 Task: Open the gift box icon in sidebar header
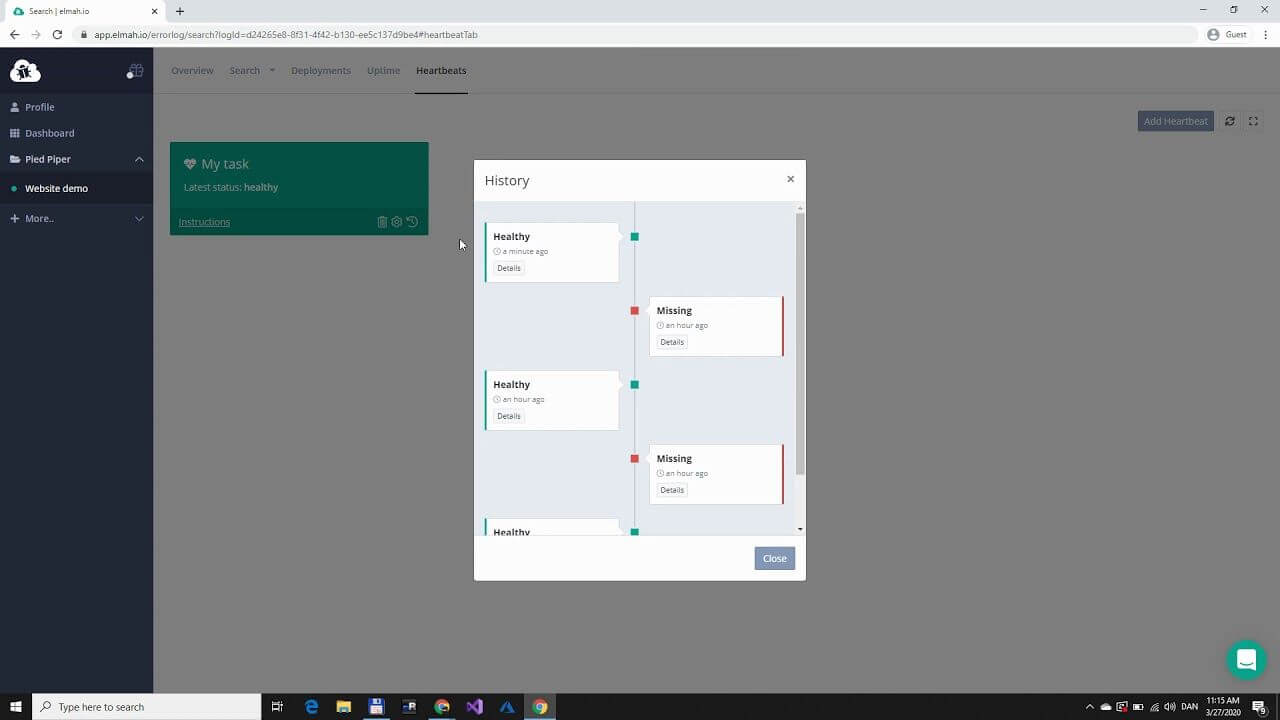coord(135,71)
